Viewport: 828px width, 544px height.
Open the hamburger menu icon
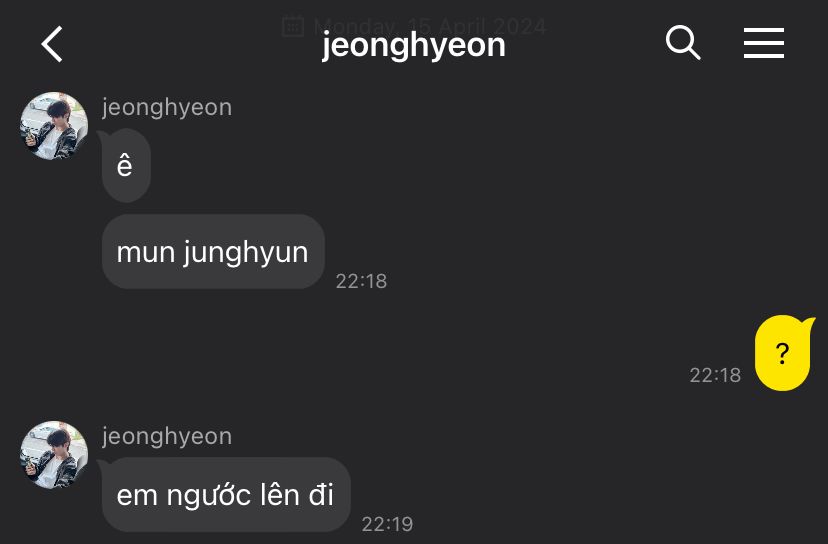tap(764, 43)
